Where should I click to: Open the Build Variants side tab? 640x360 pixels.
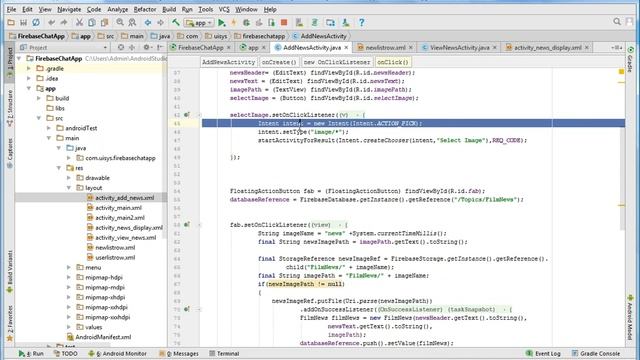point(10,271)
